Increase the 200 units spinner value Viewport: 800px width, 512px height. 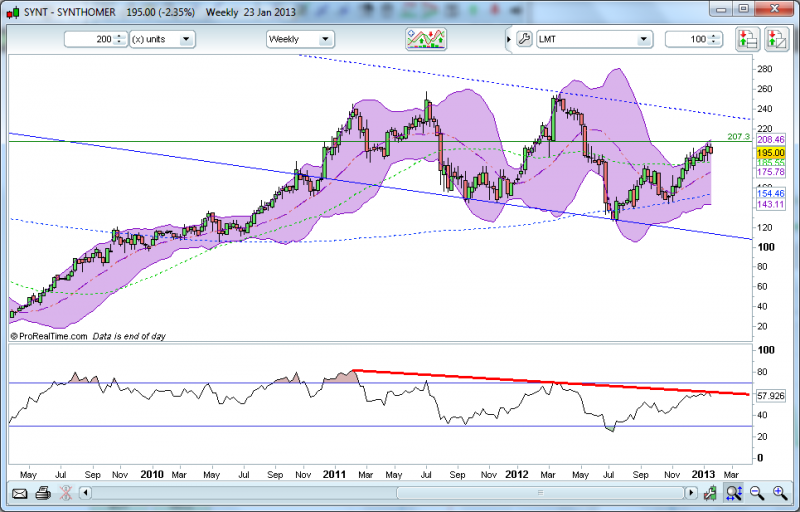(120, 36)
